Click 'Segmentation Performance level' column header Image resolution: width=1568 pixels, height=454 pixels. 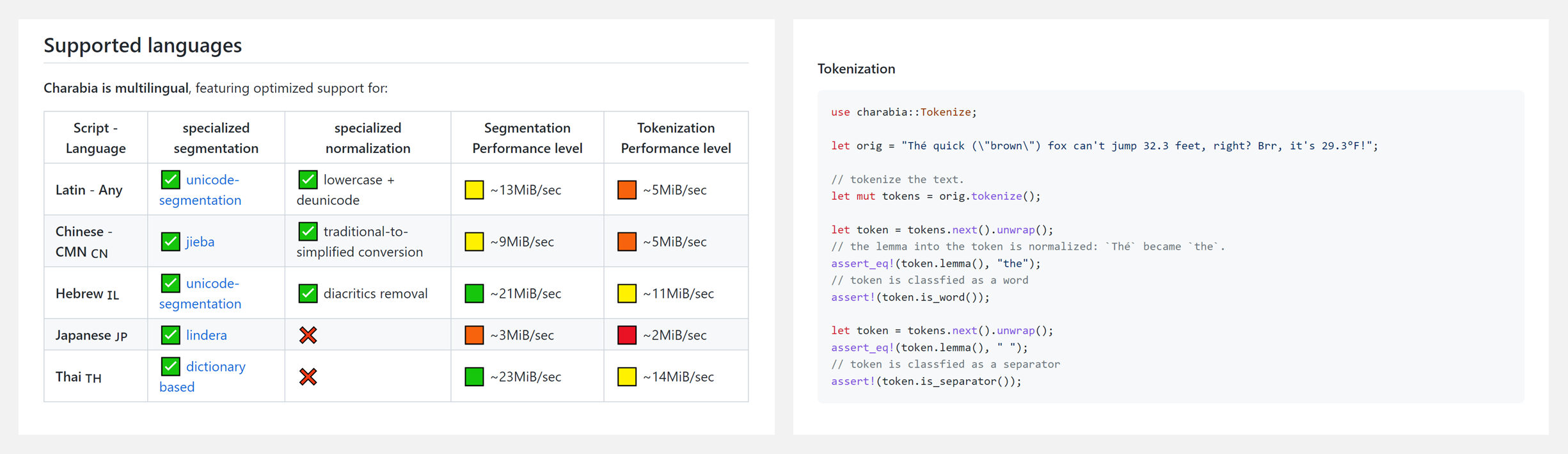coord(527,138)
